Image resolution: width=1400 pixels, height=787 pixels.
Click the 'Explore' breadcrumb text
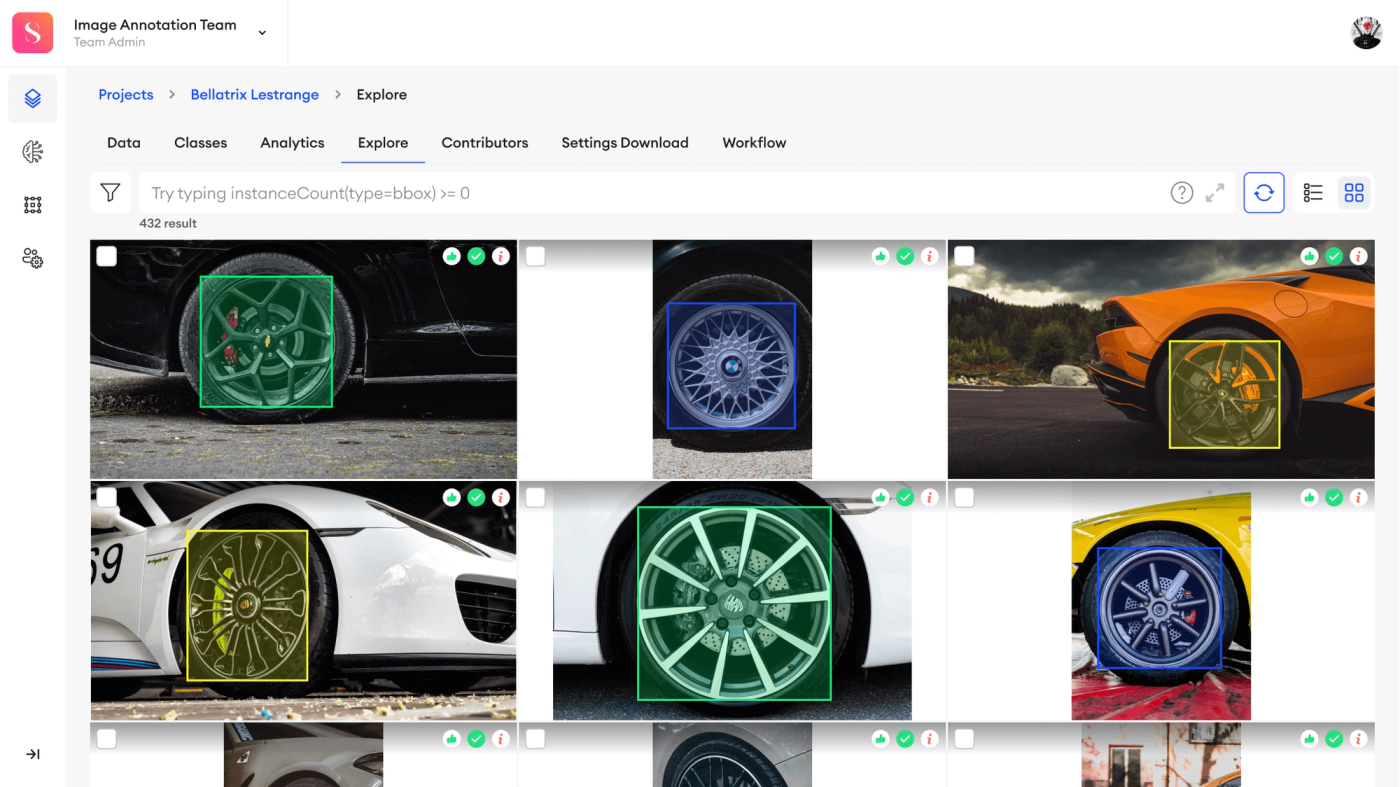pos(382,95)
